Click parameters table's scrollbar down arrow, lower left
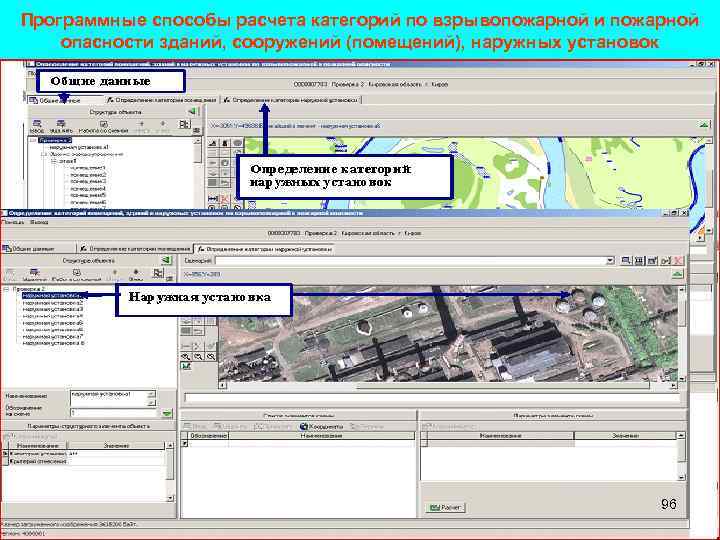Screen dimensions: 720x540 (170, 498)
